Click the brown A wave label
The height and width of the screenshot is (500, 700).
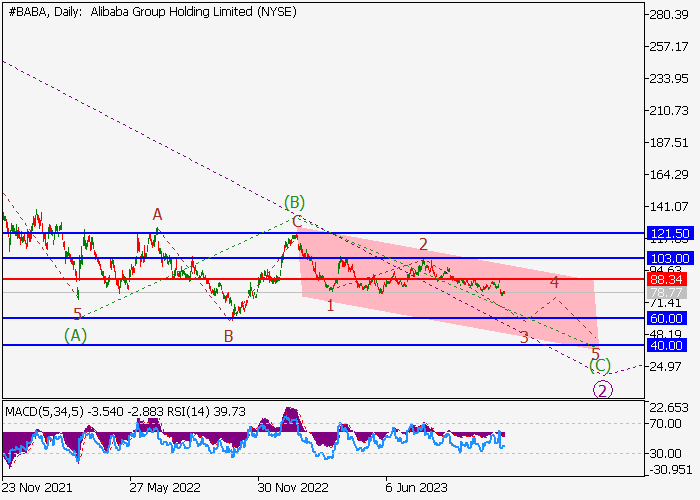tap(157, 215)
